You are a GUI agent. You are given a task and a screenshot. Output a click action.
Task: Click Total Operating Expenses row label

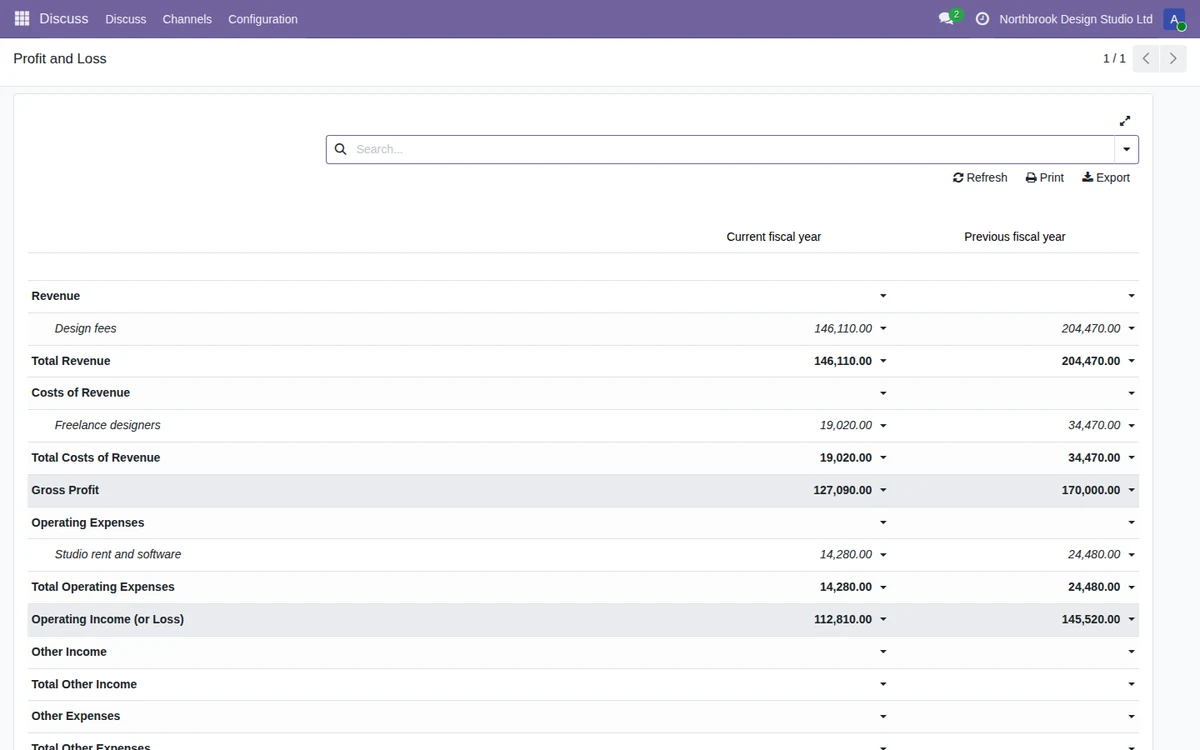tap(103, 587)
